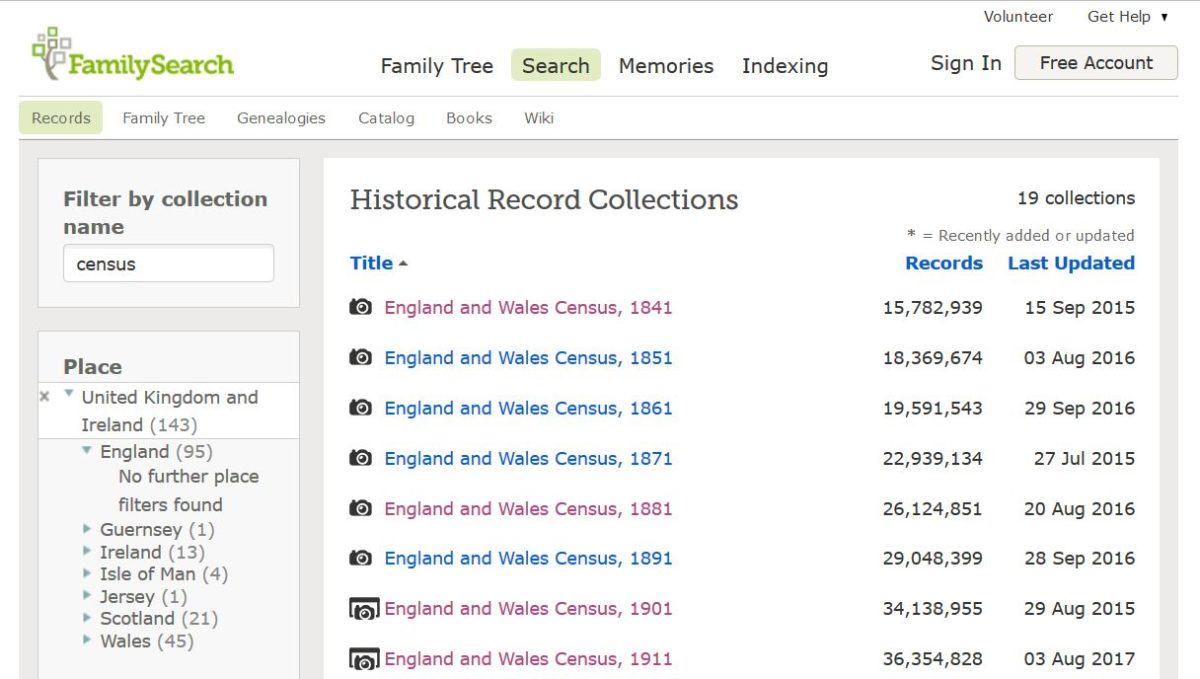Click the camera icon beside the 1861 Census
Screen dimensions: 1200x679
360,408
